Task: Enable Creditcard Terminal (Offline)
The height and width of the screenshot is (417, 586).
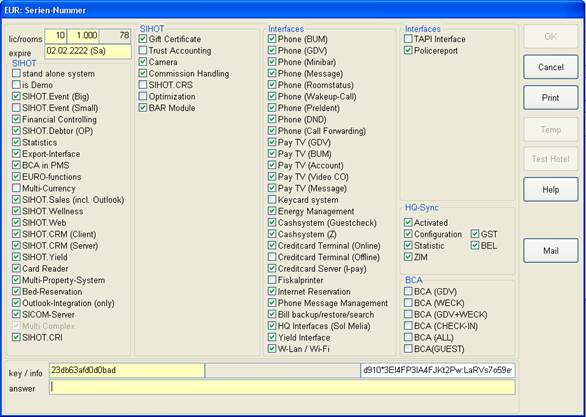Action: pyautogui.click(x=272, y=257)
